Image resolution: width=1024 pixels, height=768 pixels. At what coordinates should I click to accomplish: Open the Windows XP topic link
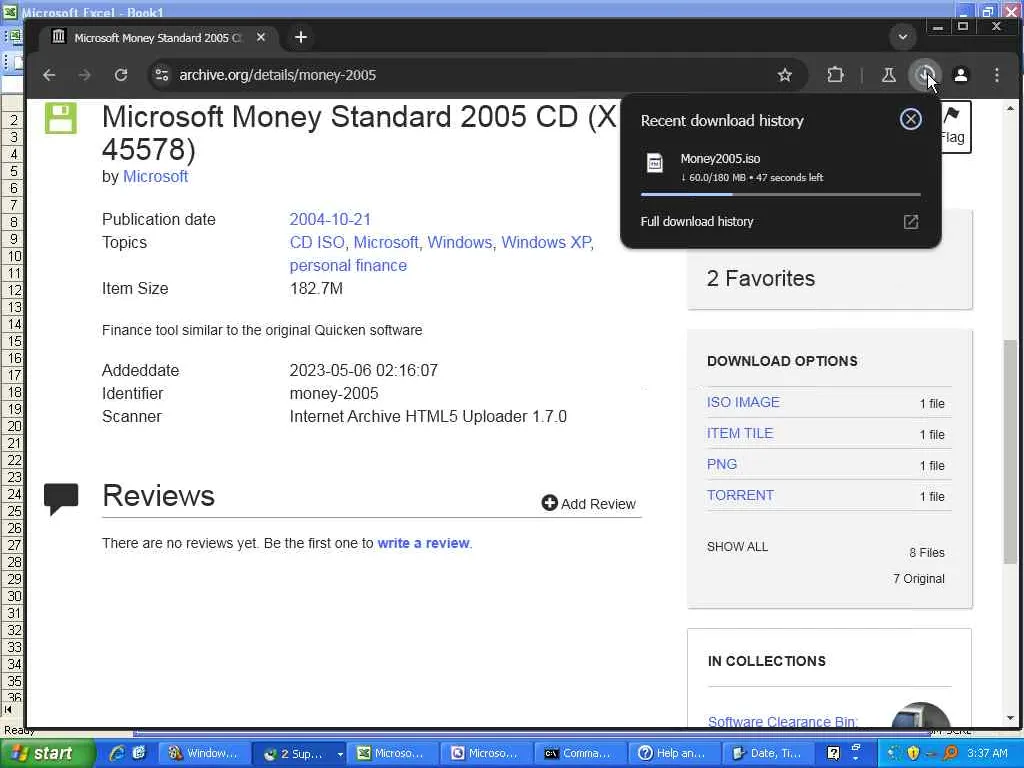546,242
